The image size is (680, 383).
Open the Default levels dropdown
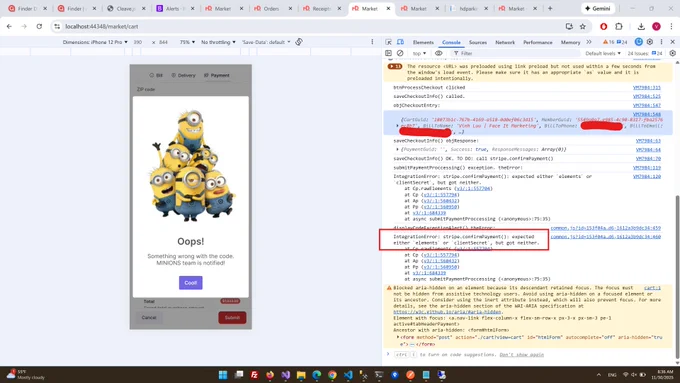603,53
